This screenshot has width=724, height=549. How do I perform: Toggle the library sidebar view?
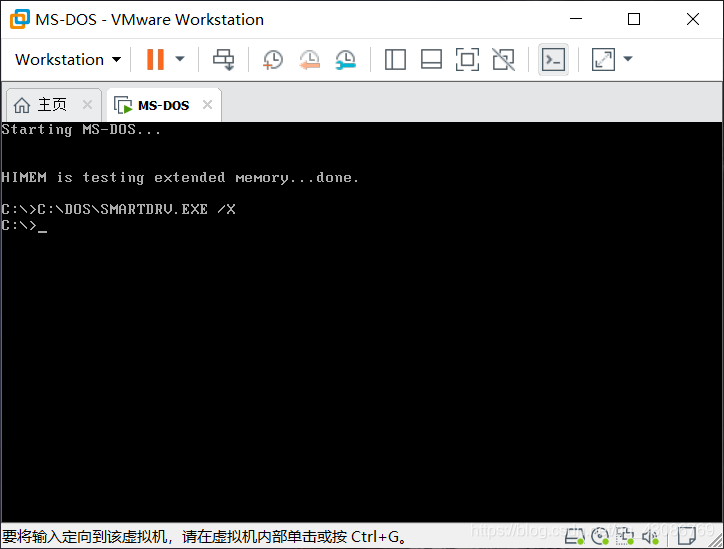395,60
